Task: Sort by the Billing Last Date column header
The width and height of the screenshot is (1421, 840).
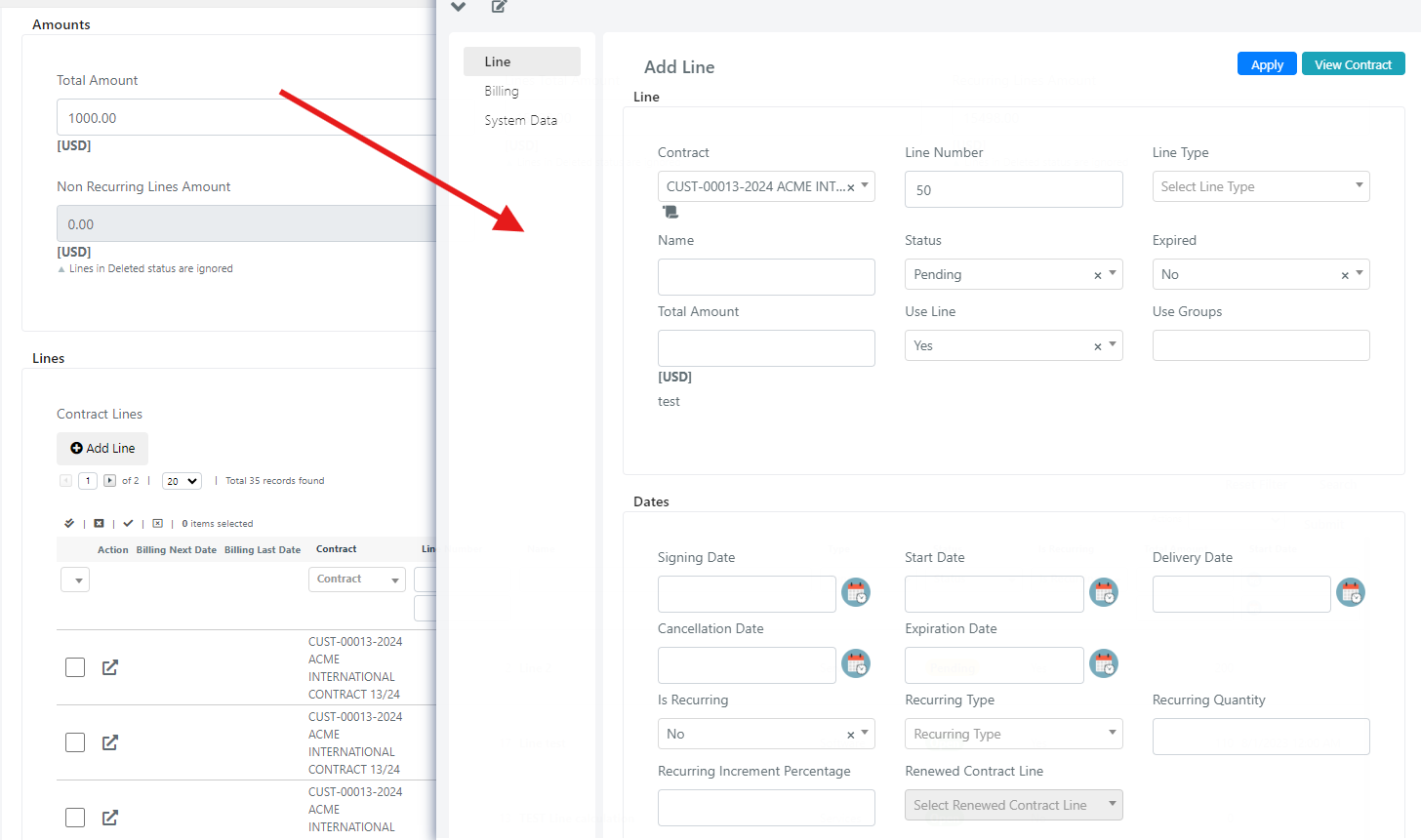Action: click(263, 550)
